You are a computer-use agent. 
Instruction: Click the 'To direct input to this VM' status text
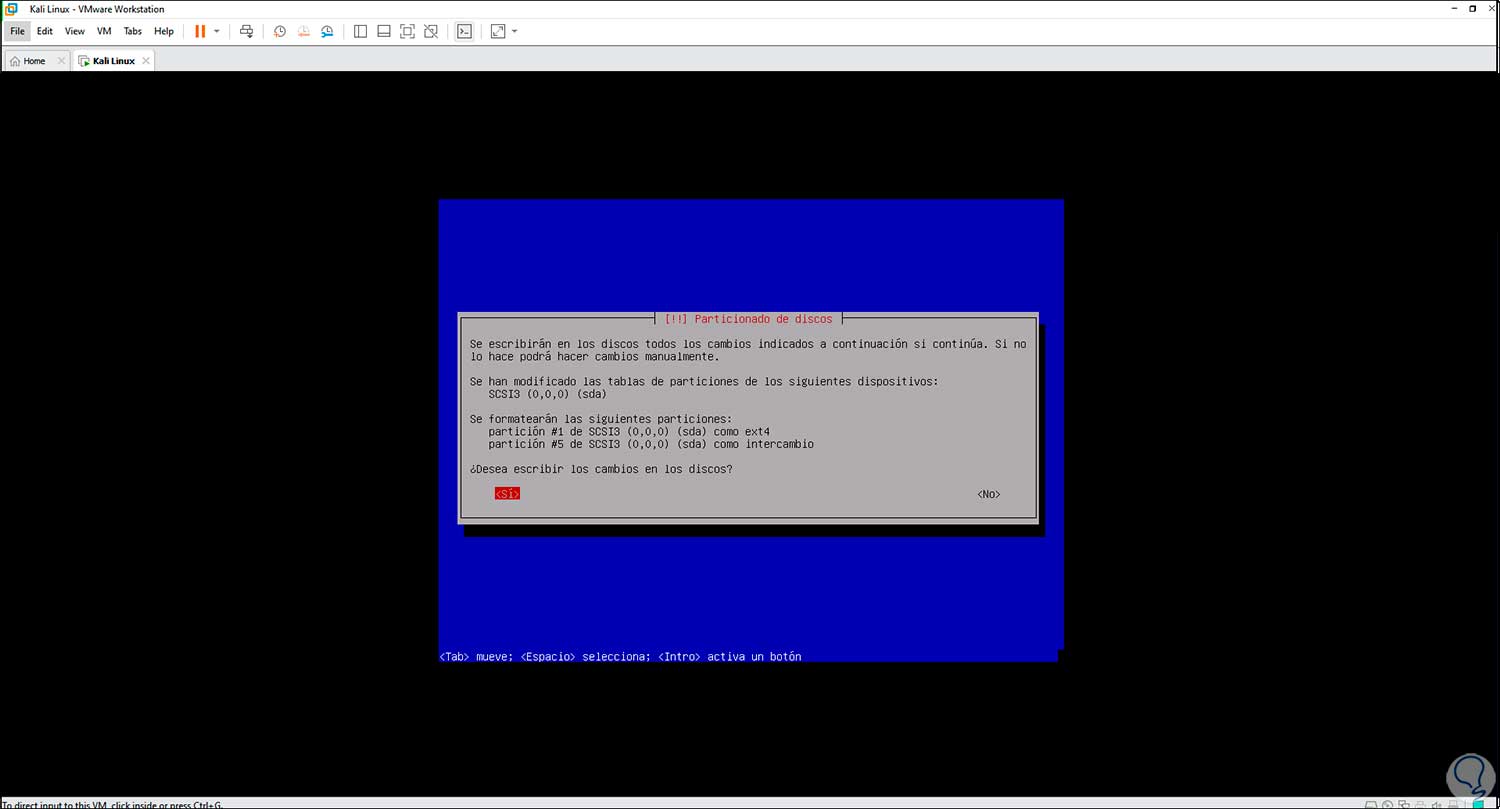click(112, 804)
